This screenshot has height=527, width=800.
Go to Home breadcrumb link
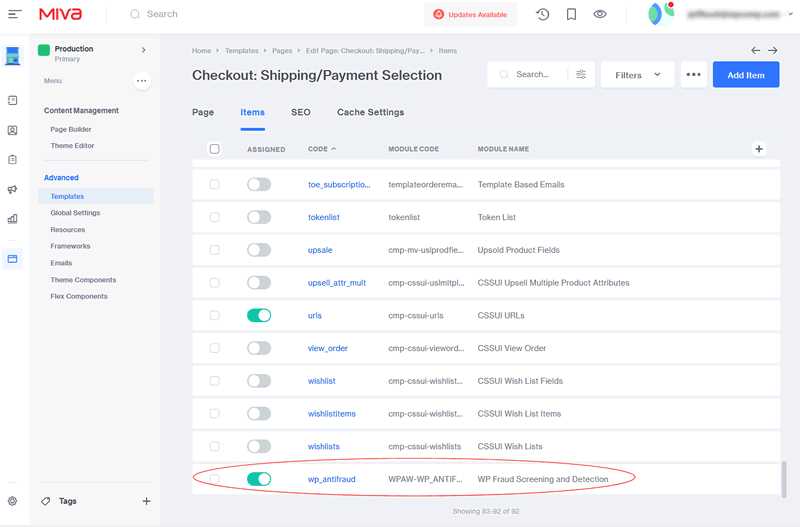tap(202, 51)
